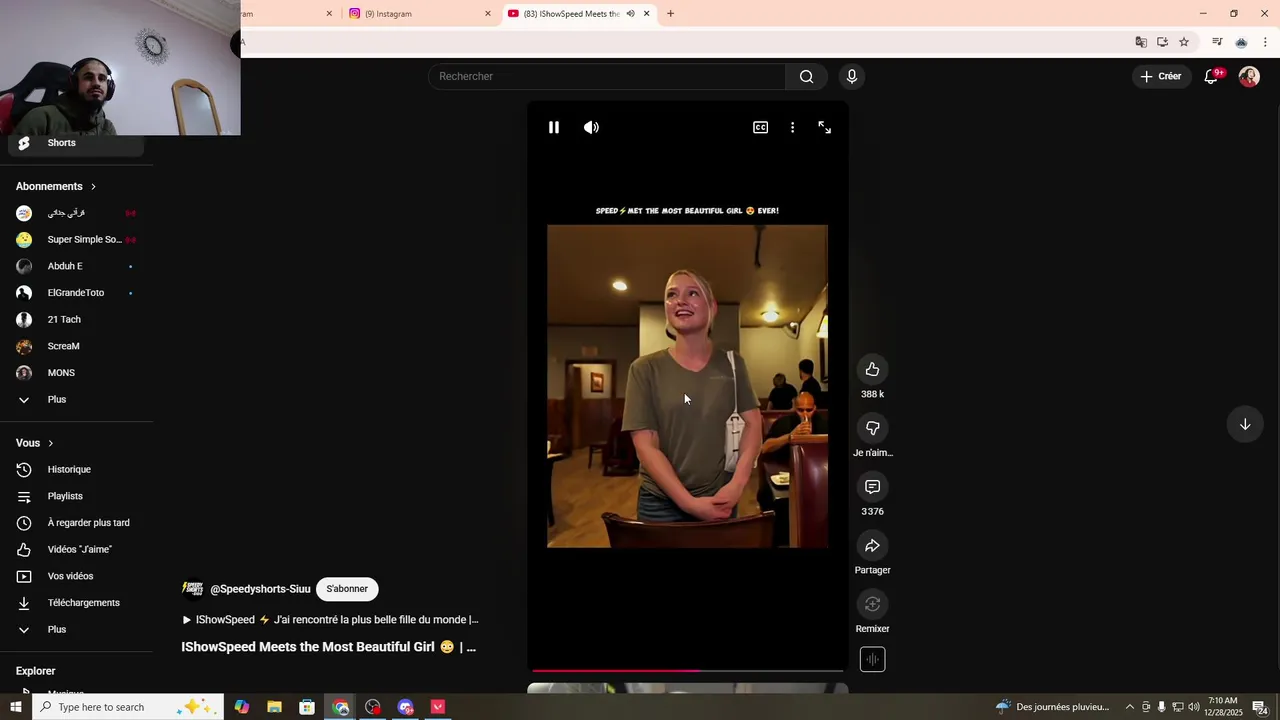Screen dimensions: 1280x720
Task: Open the 21 Tach channel
Action: coord(76,320)
